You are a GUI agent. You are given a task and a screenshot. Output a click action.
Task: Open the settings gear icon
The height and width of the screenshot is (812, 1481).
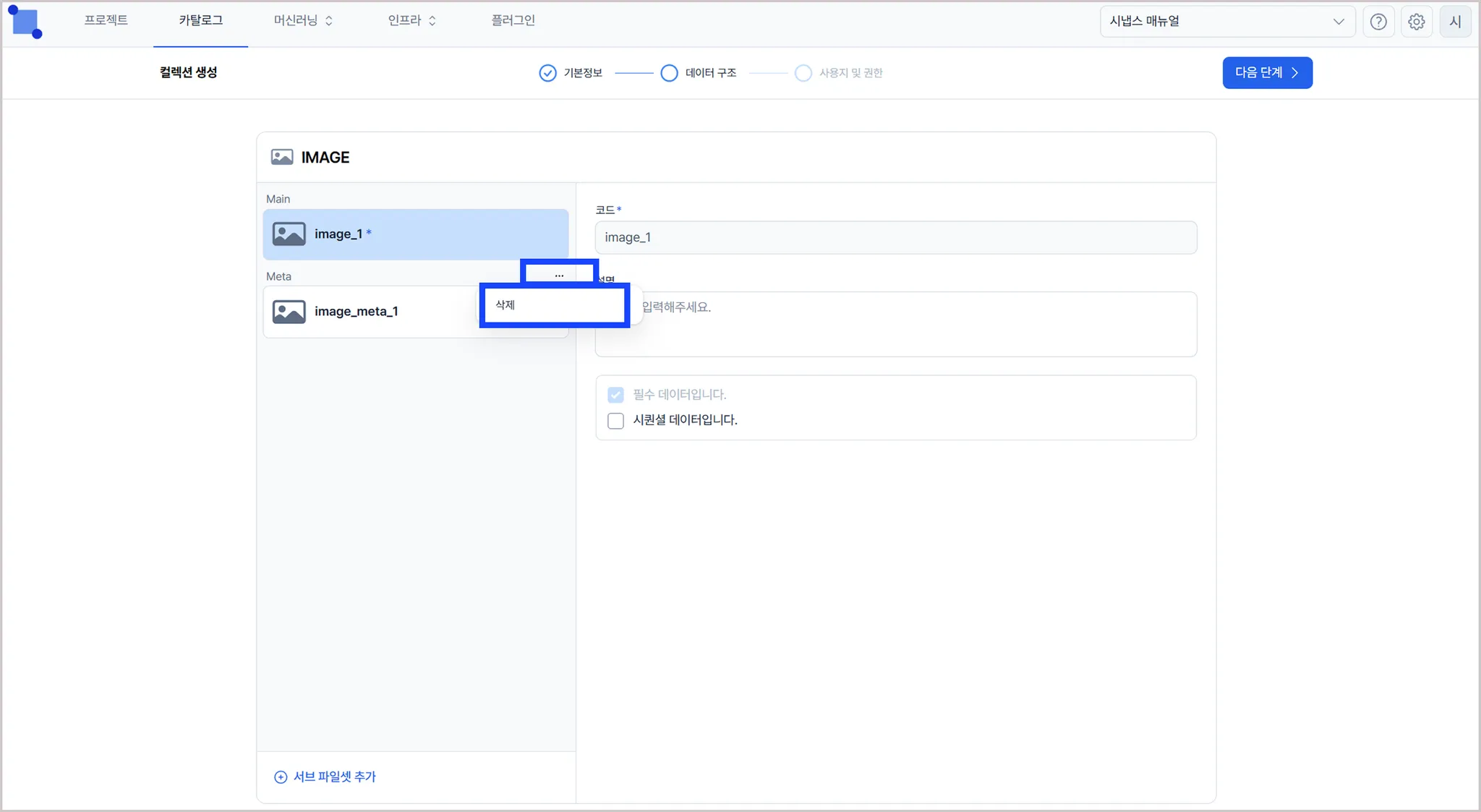[1416, 22]
